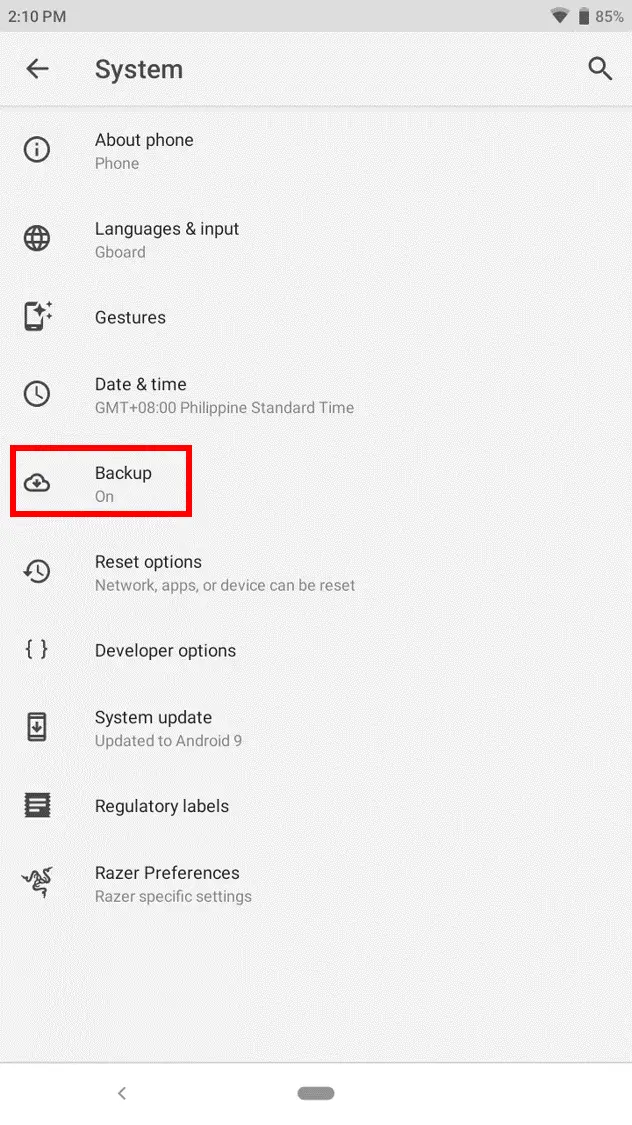Open Razer Preferences specific settings

316,884
